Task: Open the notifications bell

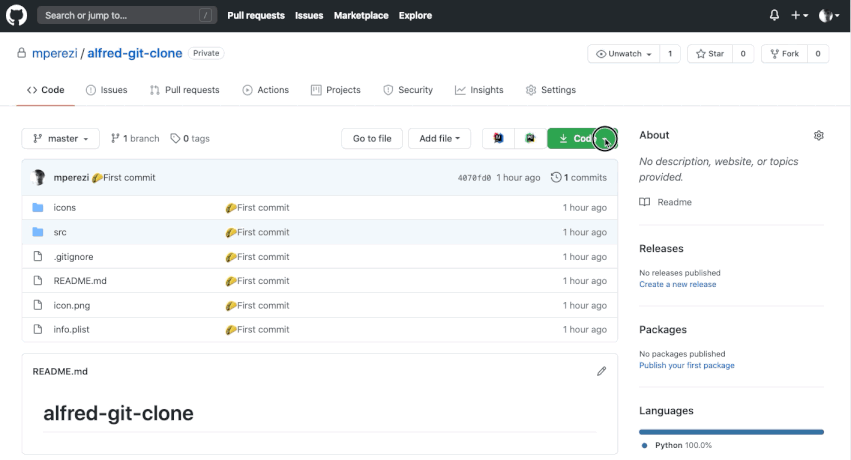Action: click(774, 15)
